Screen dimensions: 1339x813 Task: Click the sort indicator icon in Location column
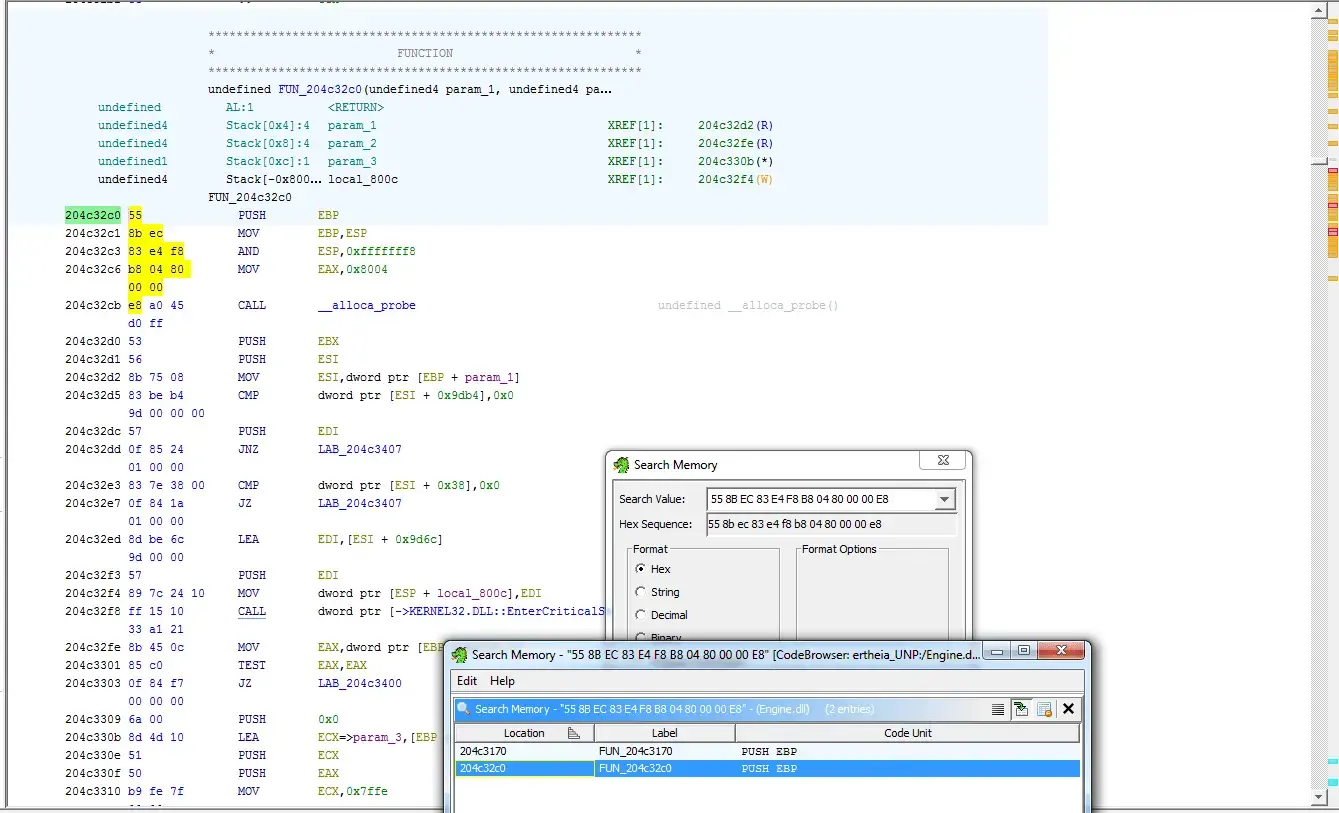pos(573,733)
